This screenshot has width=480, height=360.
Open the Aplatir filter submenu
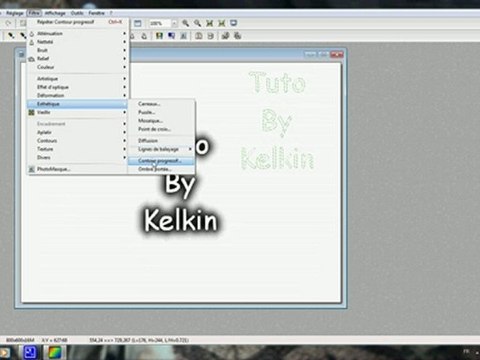[x=77, y=132]
